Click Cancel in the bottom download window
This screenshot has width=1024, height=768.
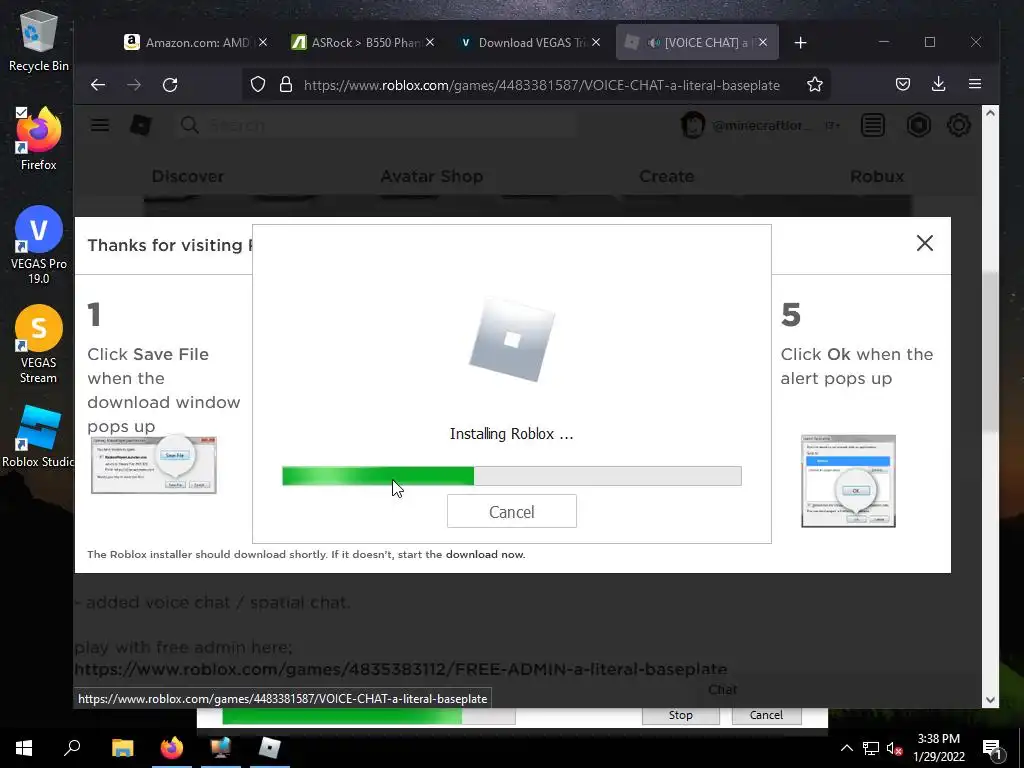click(766, 715)
